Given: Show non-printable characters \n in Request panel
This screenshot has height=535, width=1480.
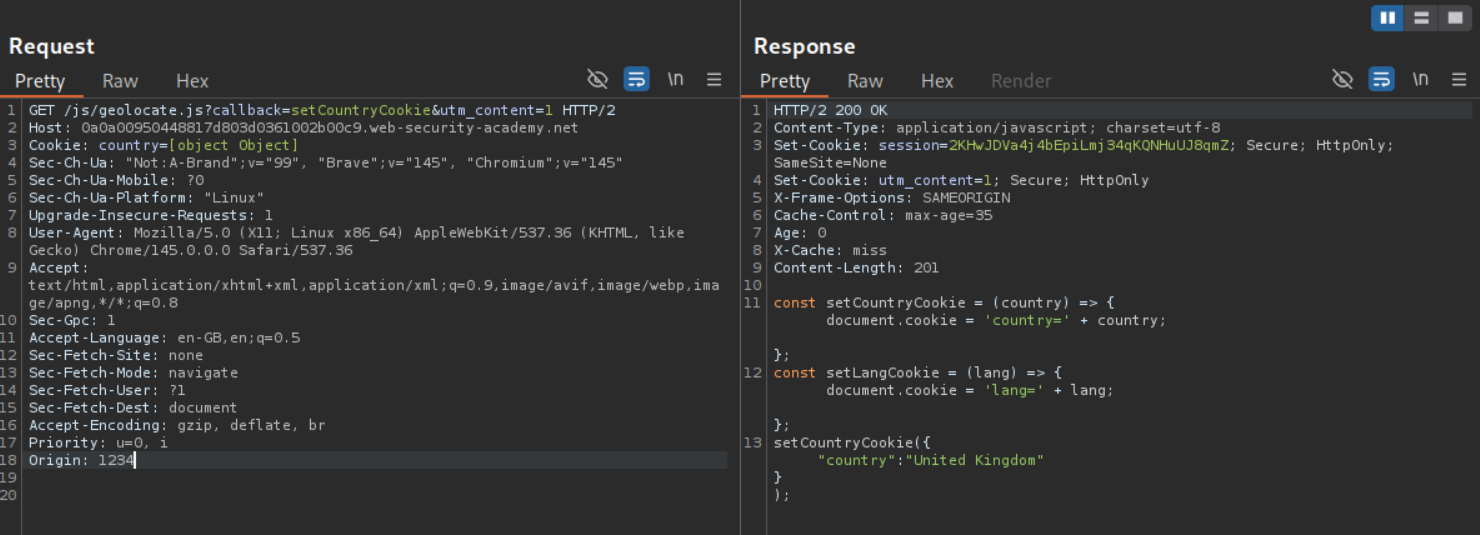Looking at the screenshot, I should click(x=676, y=80).
